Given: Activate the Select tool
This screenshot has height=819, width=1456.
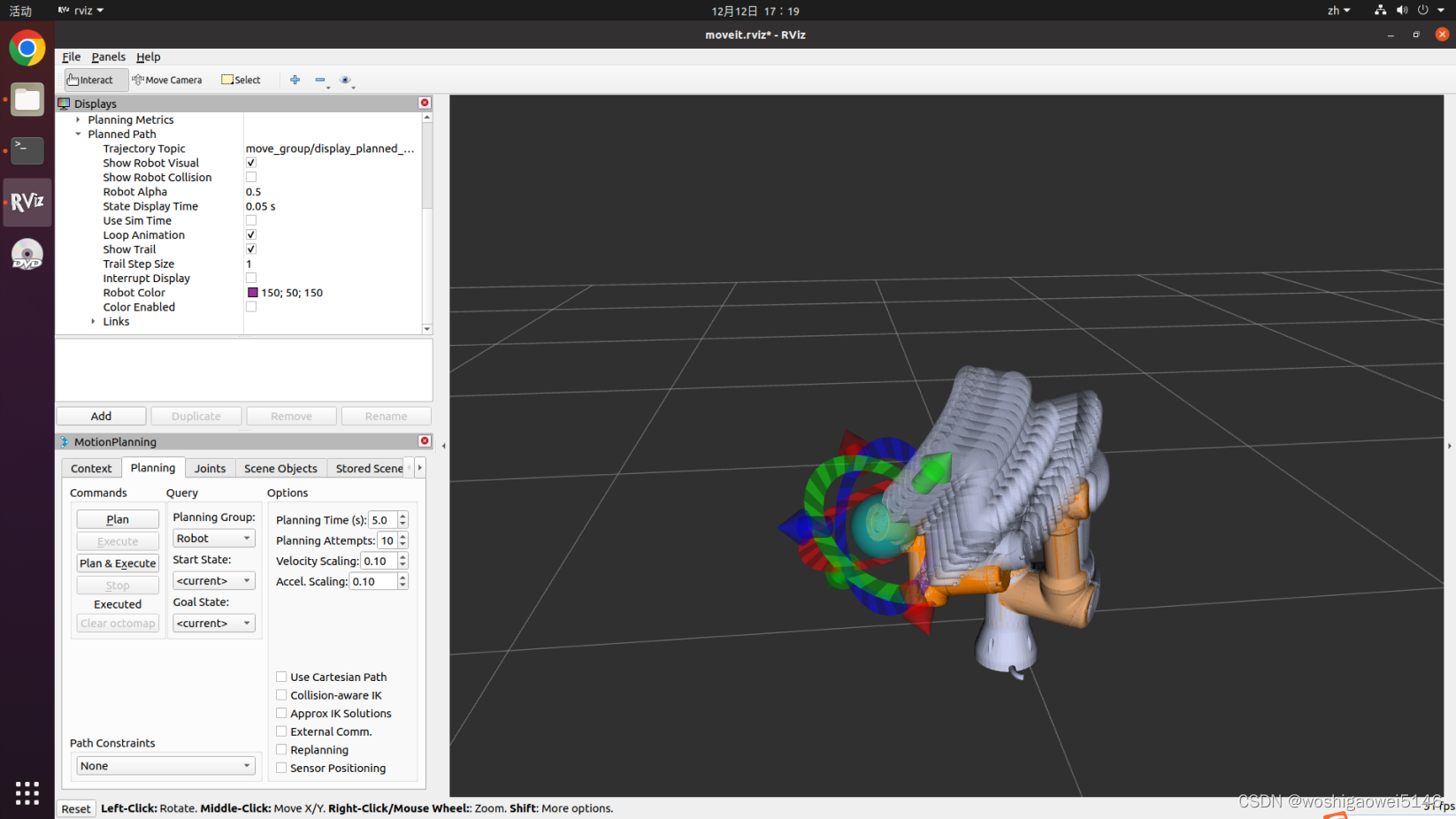Looking at the screenshot, I should 241,80.
